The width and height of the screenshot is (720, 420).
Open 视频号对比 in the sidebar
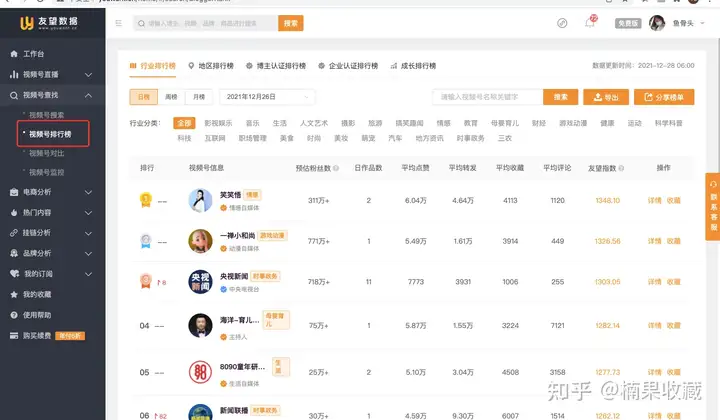46,153
